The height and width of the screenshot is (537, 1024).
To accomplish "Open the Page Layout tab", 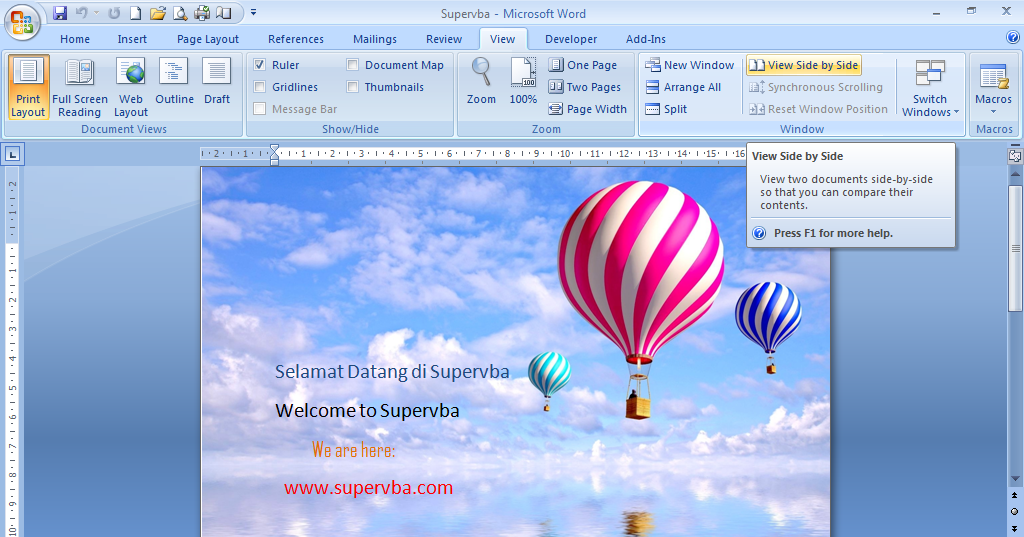I will tap(208, 39).
